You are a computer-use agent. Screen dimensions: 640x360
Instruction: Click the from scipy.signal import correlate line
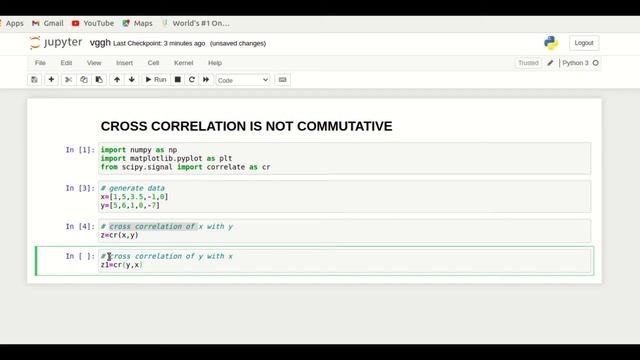(x=185, y=167)
